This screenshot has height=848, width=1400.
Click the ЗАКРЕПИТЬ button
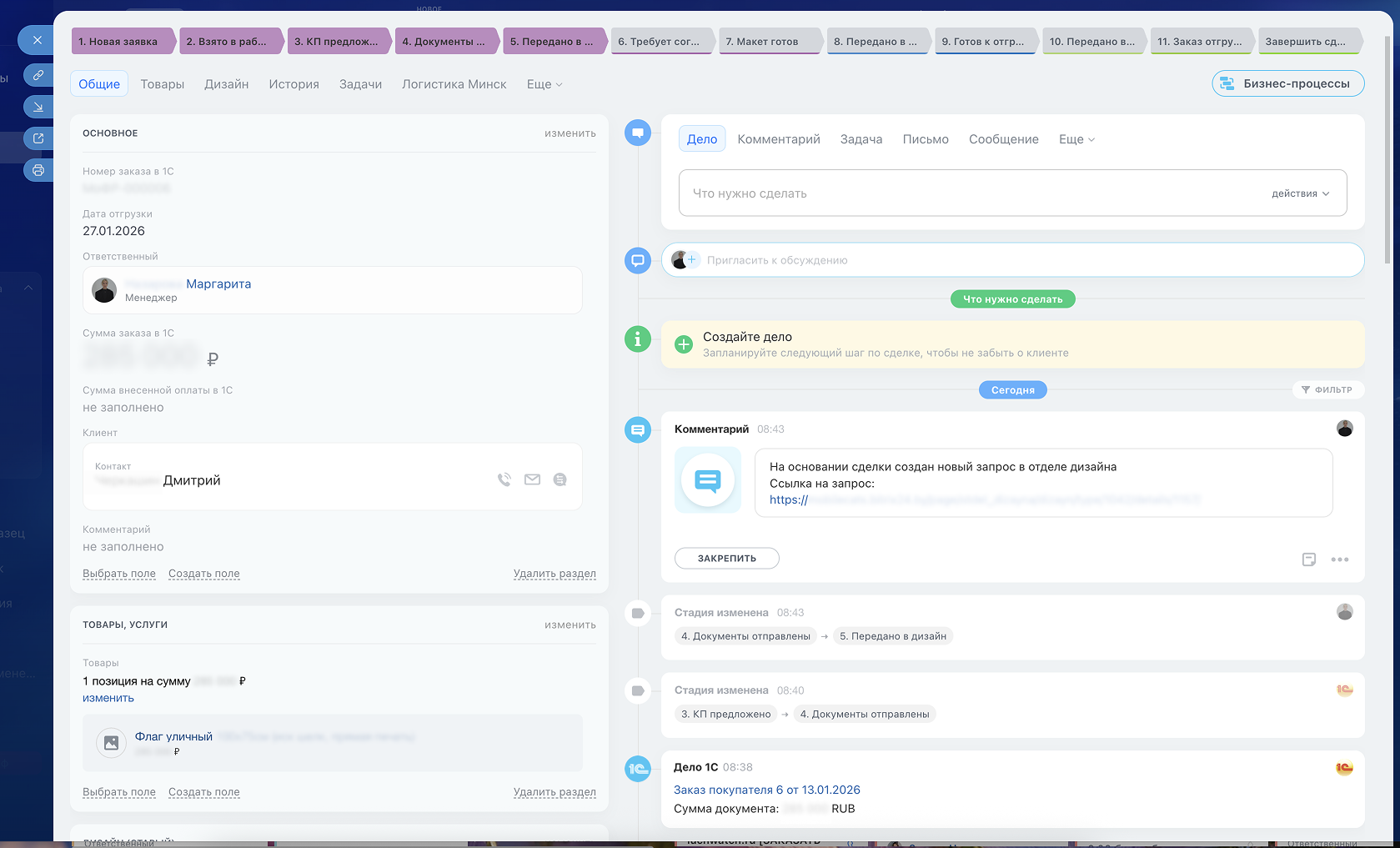[x=727, y=559]
